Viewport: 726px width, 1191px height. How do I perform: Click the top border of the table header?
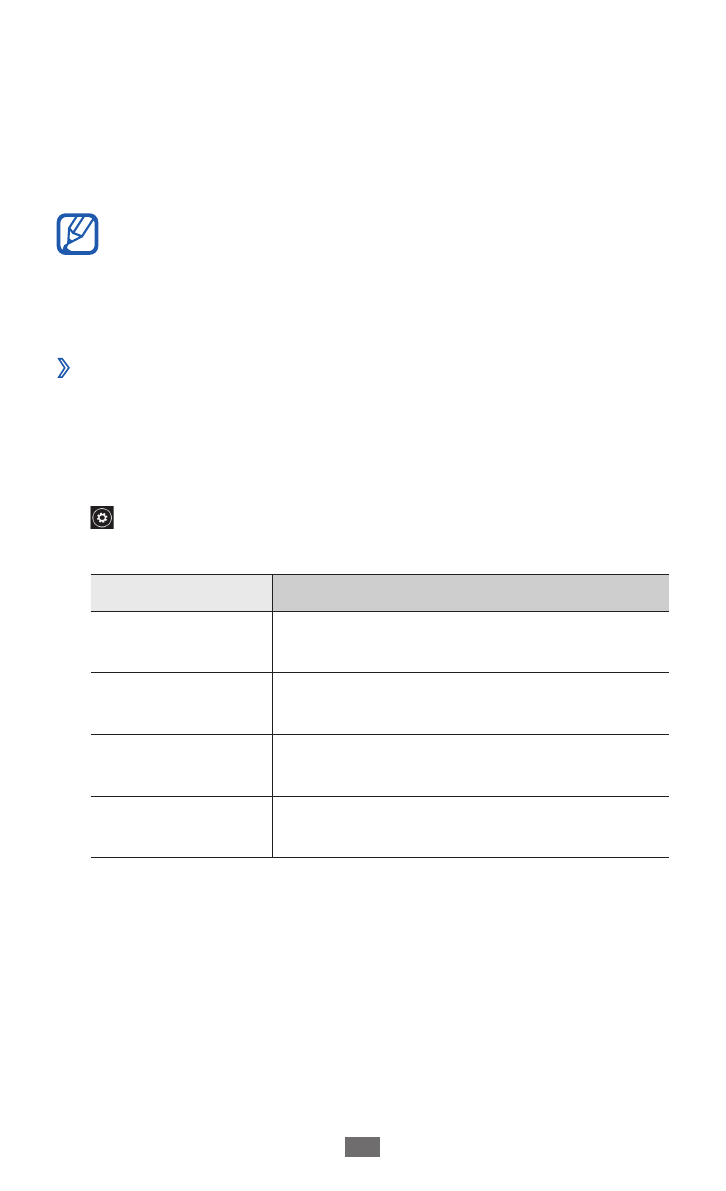click(379, 574)
